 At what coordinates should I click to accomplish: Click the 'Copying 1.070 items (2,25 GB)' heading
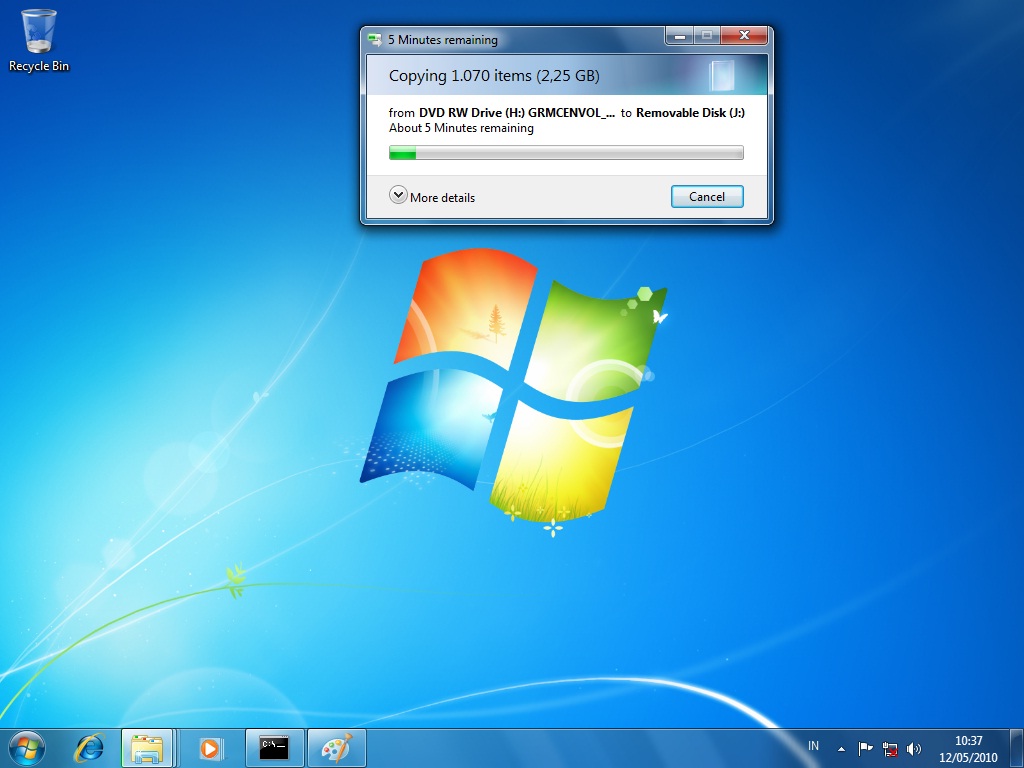pyautogui.click(x=494, y=76)
